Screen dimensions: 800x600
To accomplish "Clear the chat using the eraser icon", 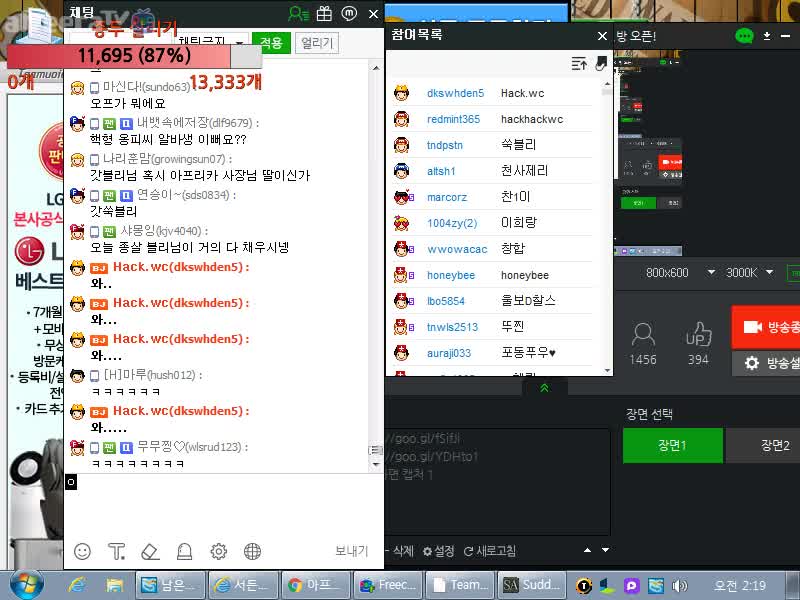I will pos(152,551).
